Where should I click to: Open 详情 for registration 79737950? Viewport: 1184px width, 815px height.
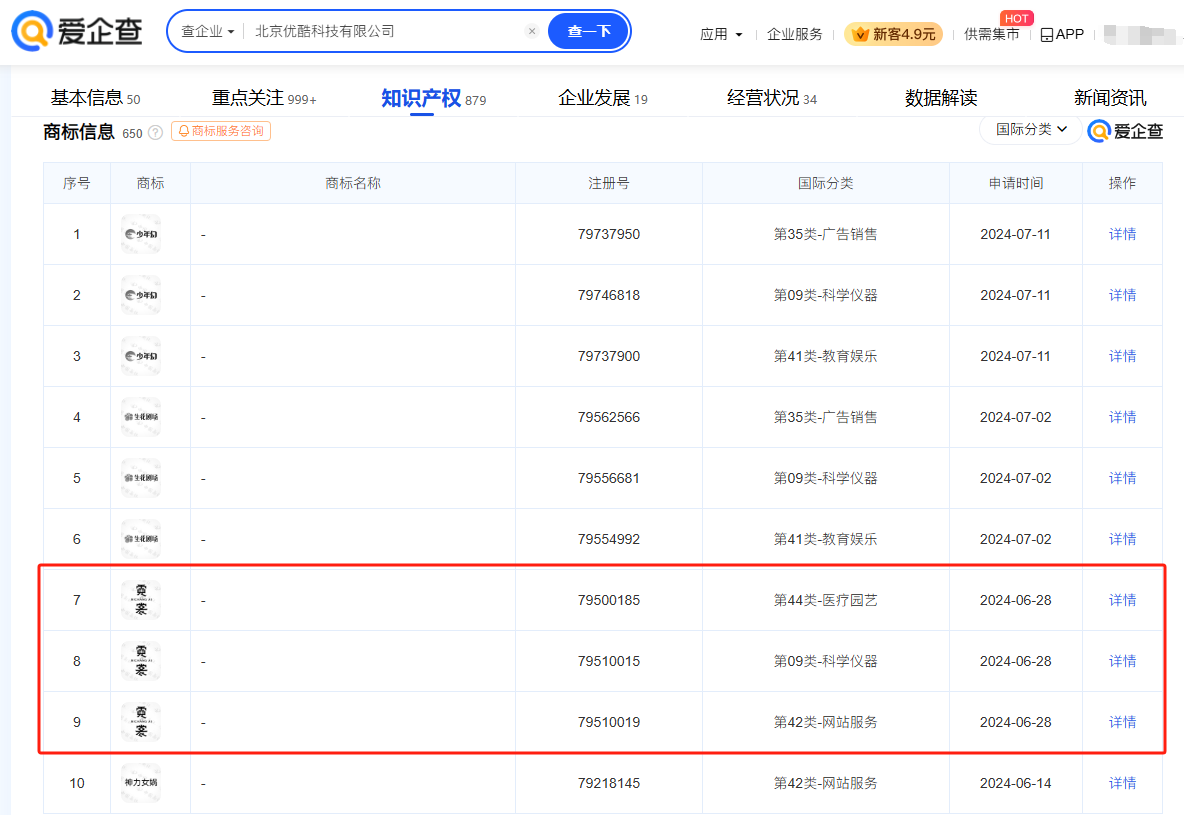1122,234
